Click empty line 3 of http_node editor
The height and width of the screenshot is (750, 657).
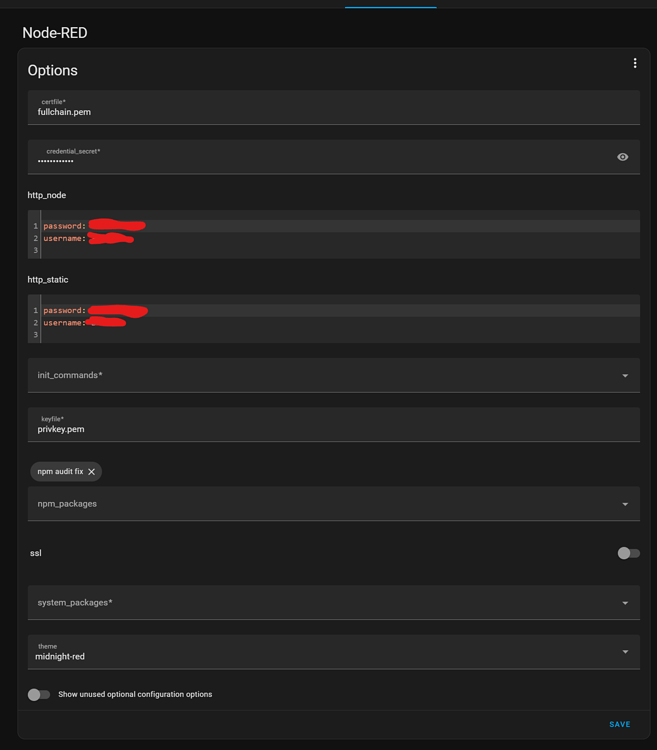pos(300,251)
